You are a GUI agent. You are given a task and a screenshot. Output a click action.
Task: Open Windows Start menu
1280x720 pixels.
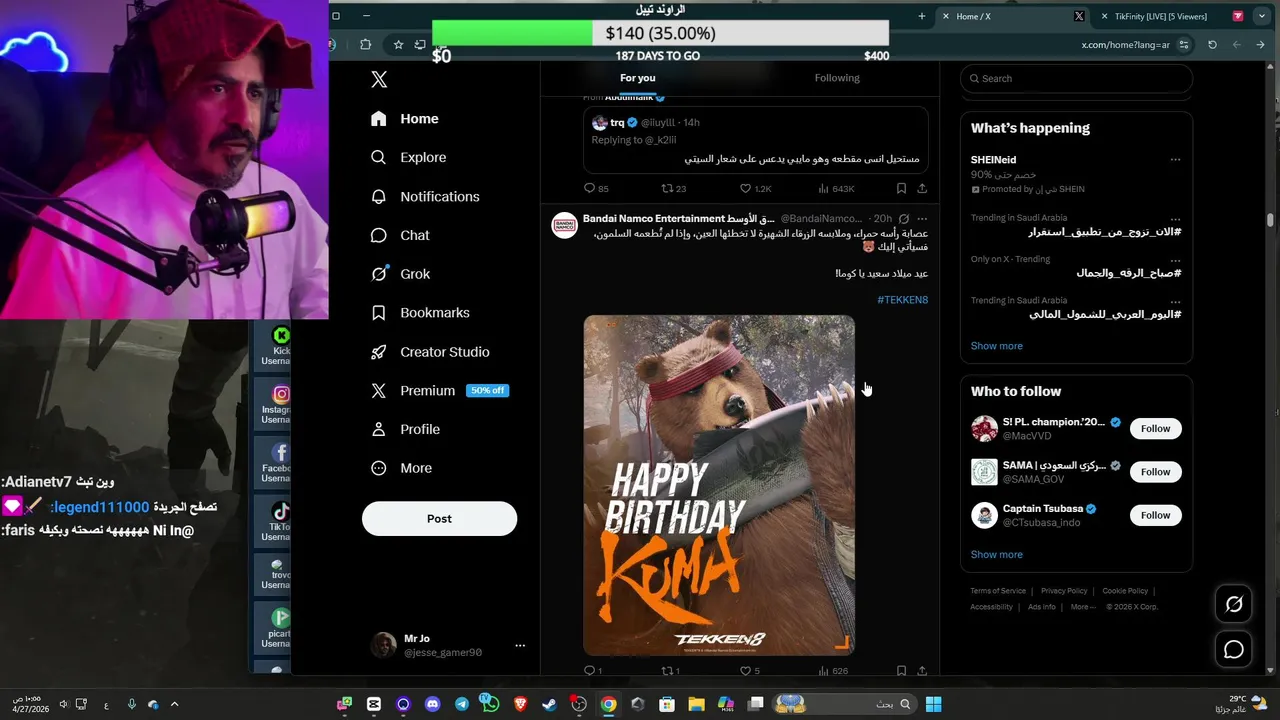[x=933, y=705]
